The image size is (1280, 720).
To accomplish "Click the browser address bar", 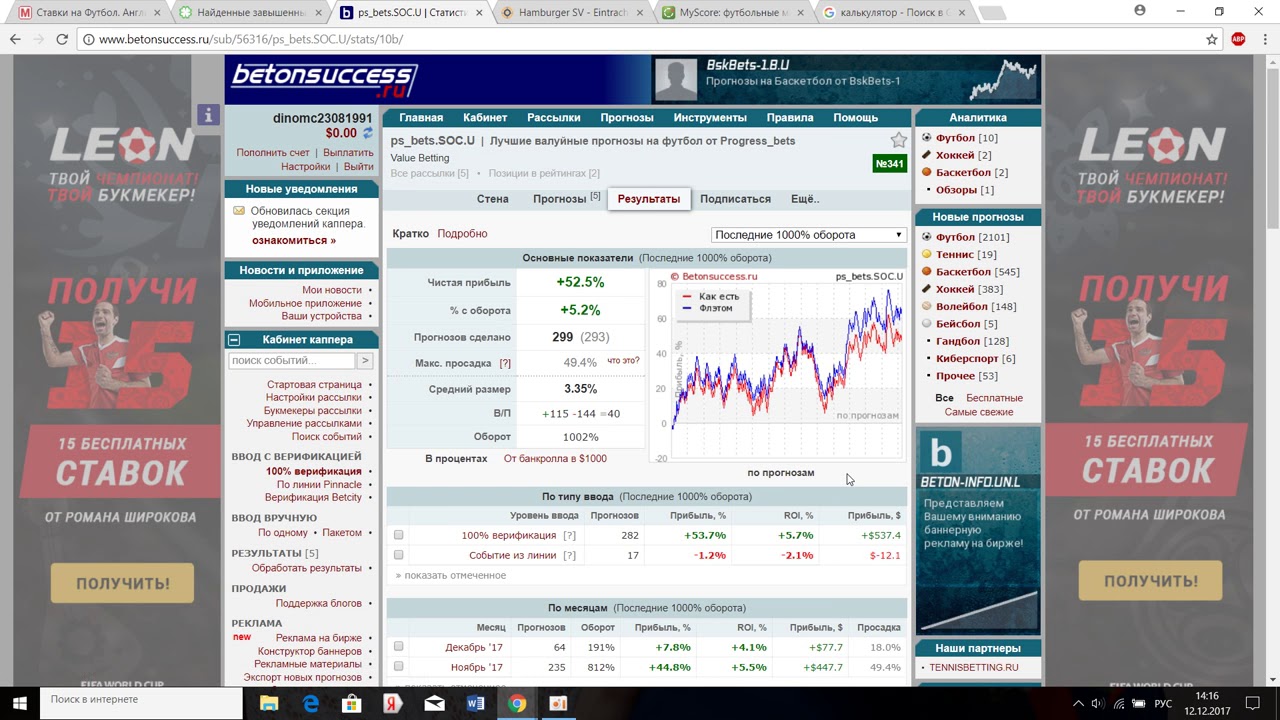I will tap(640, 39).
